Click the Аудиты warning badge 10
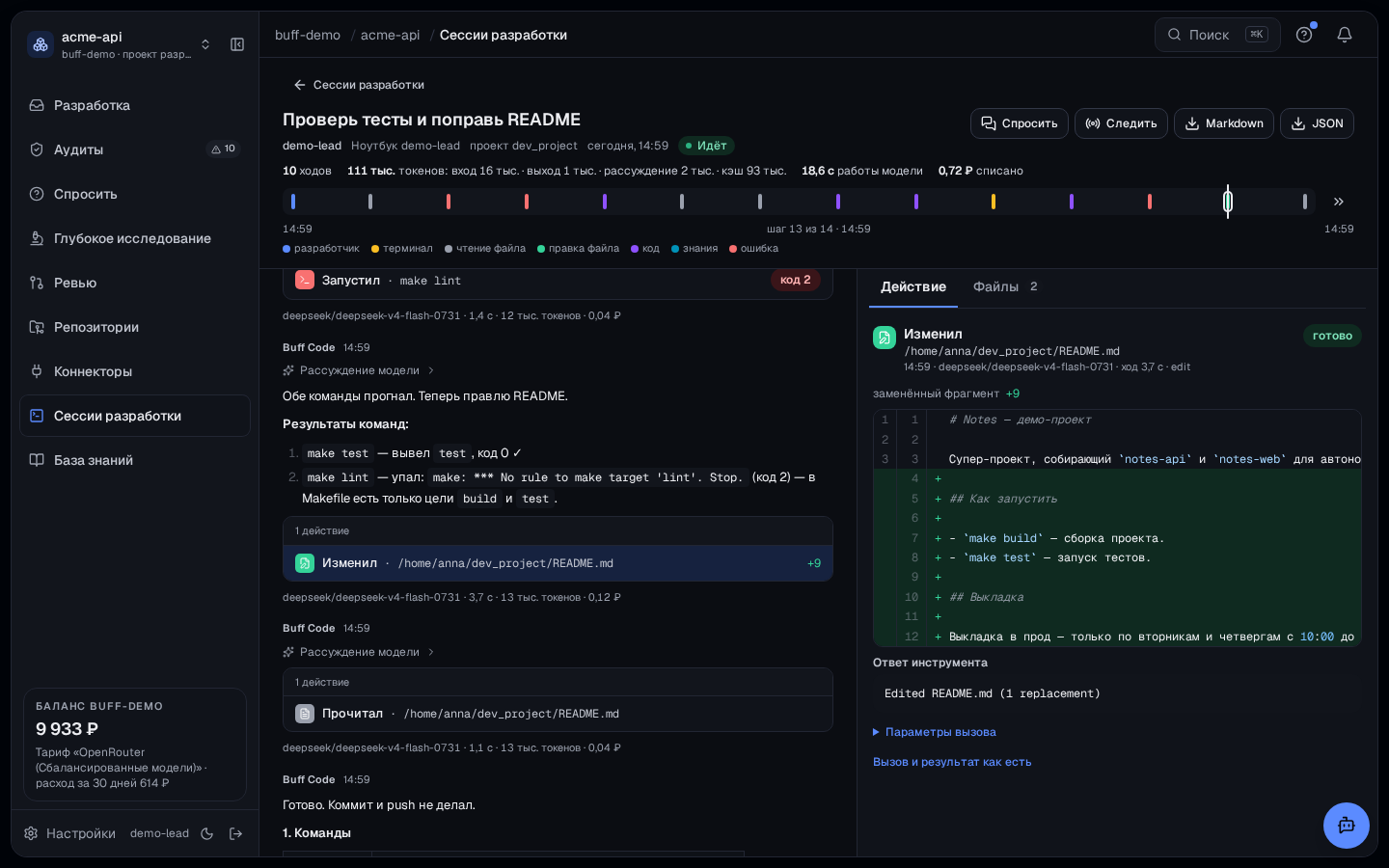The height and width of the screenshot is (868, 1389). coord(224,149)
